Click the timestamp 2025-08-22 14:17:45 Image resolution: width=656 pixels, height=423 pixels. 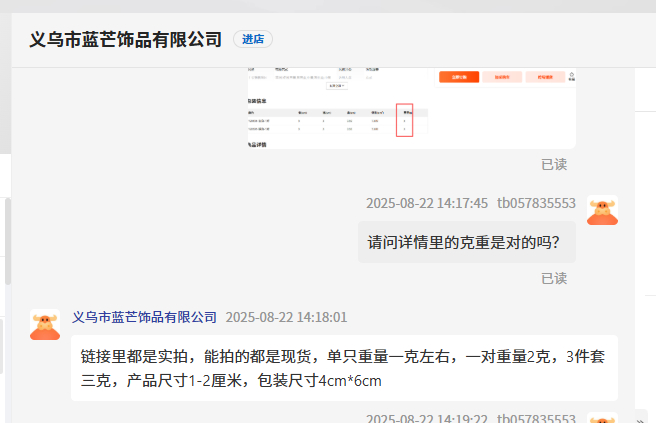427,203
